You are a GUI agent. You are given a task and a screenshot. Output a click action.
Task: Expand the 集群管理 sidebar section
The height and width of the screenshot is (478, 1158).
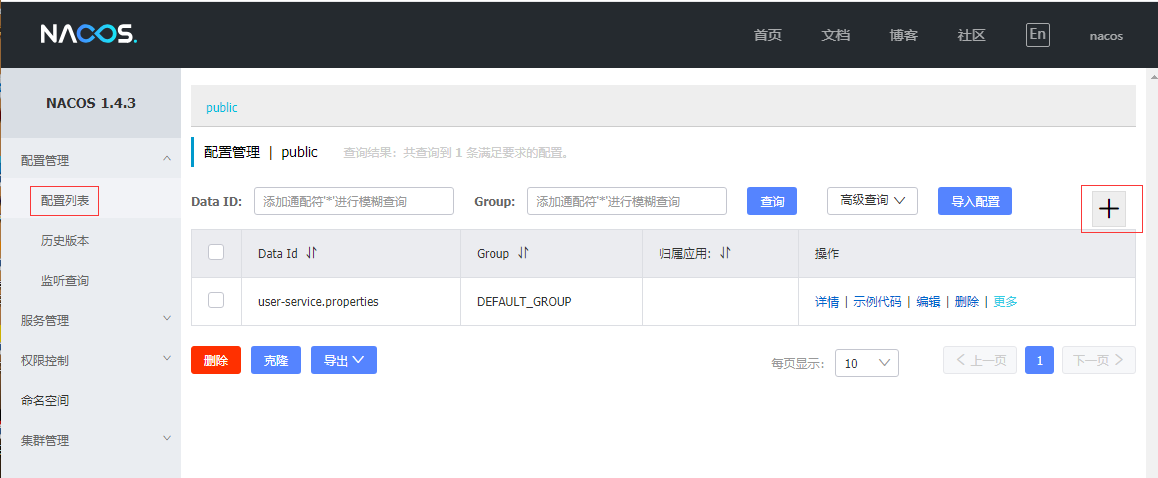pos(167,438)
